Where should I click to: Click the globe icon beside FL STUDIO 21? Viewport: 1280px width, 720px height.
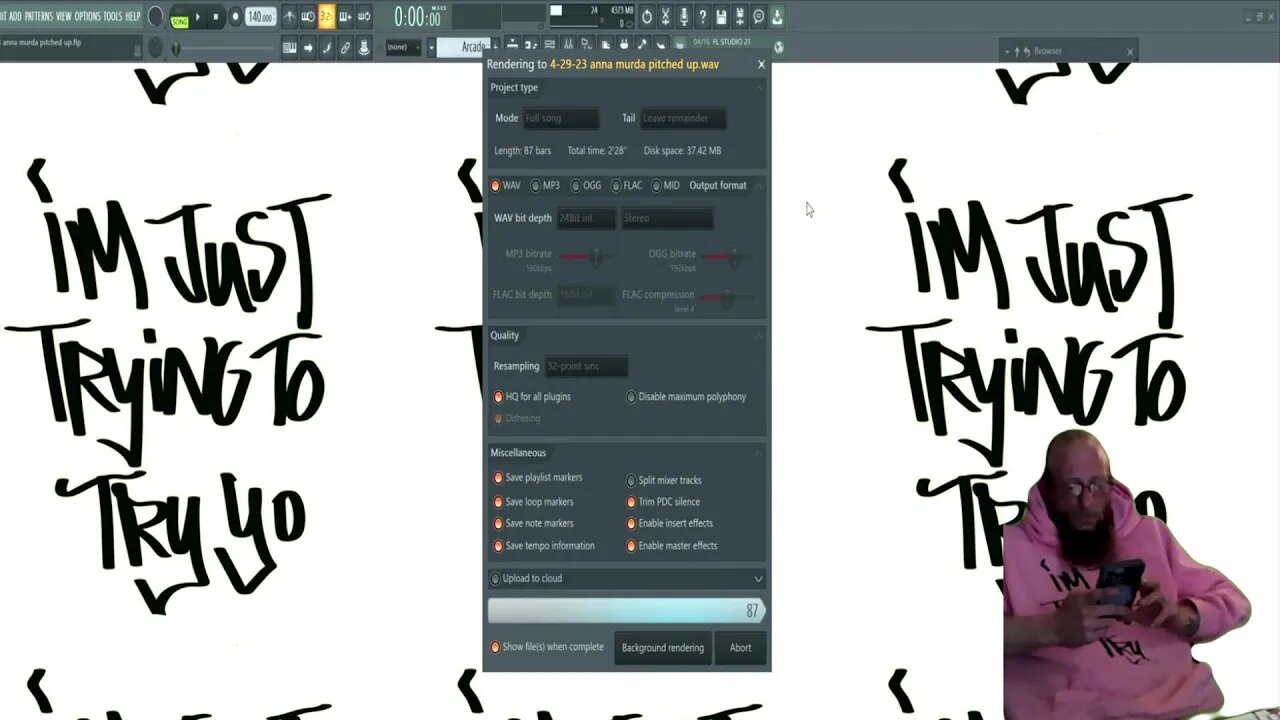click(779, 47)
